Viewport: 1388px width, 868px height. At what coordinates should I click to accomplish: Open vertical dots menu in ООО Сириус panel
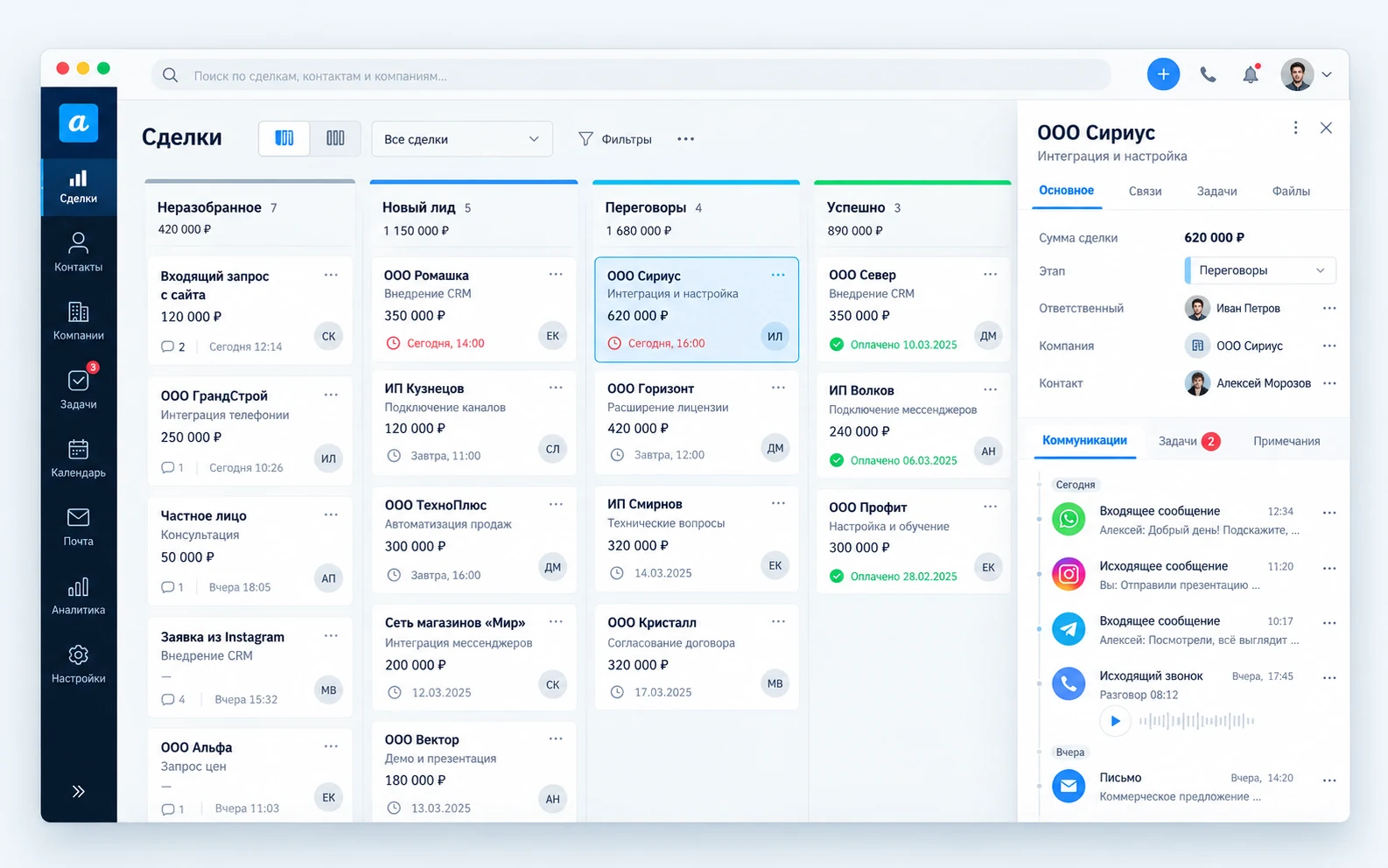(x=1295, y=128)
